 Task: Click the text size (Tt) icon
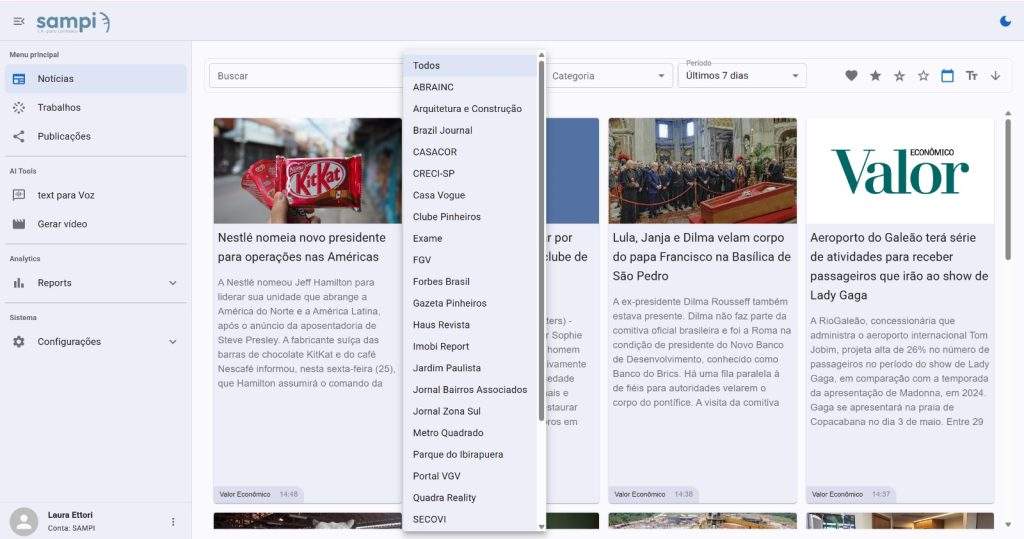click(971, 76)
